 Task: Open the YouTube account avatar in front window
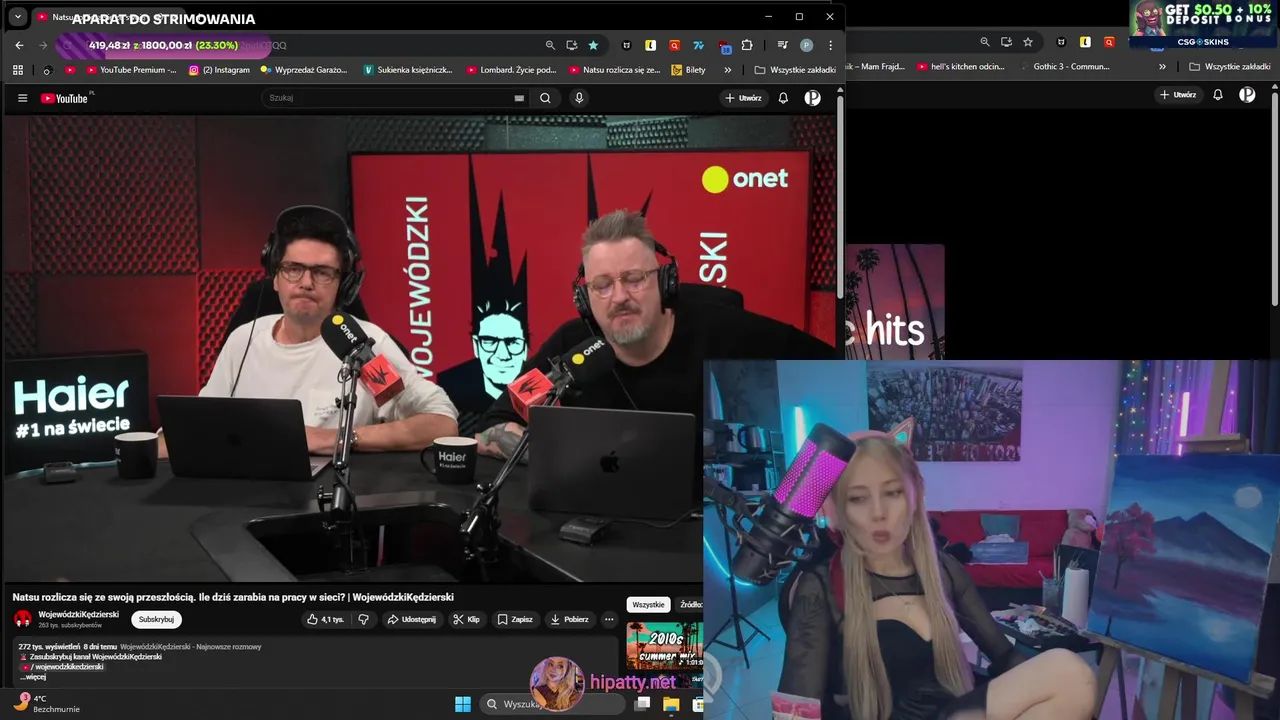coord(813,98)
